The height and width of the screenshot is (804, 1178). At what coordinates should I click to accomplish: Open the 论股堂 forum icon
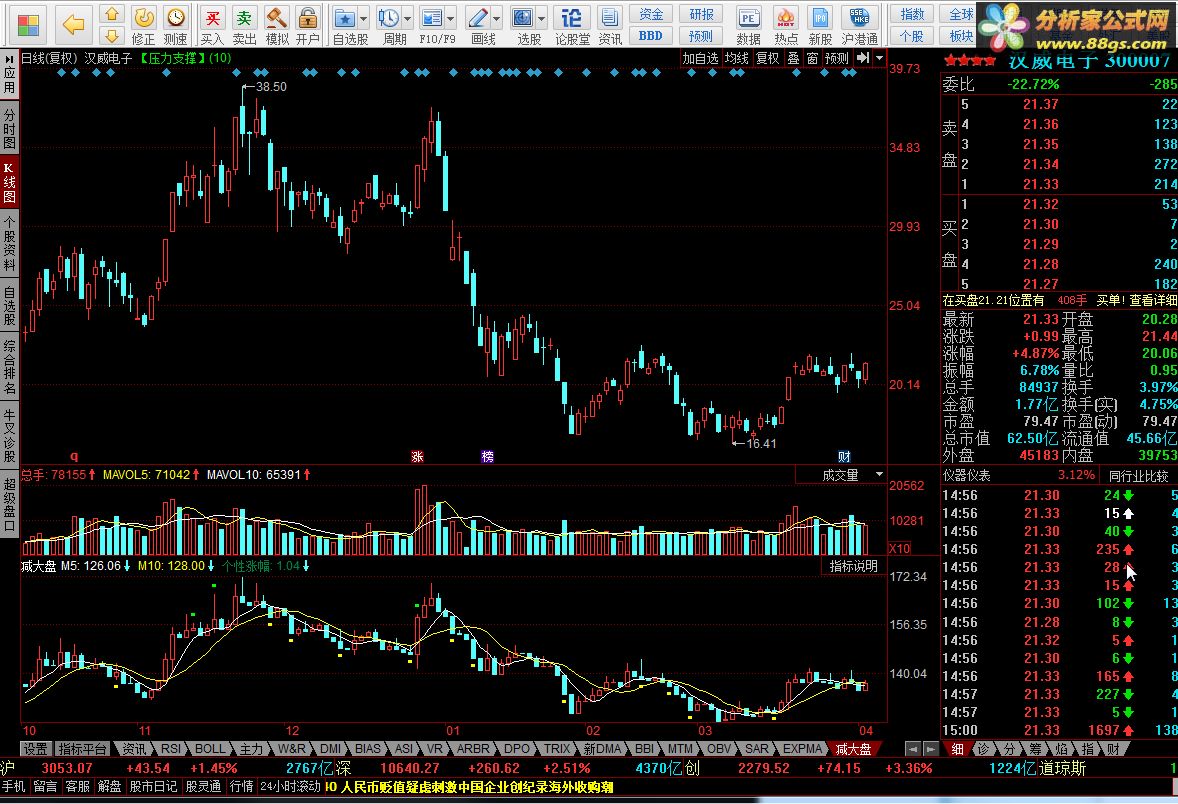572,25
